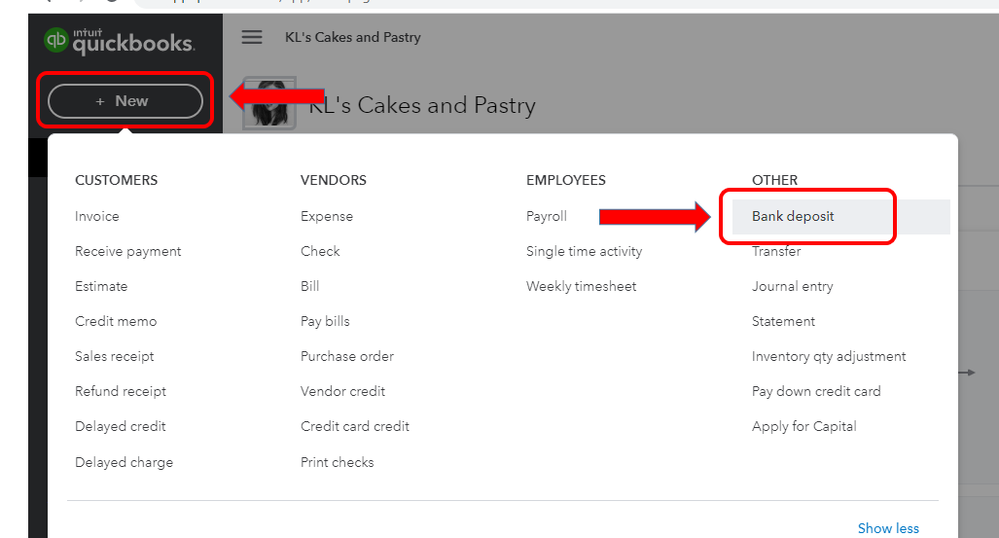Collapse the menu with Show less
The width and height of the screenshot is (999, 538).
[888, 528]
